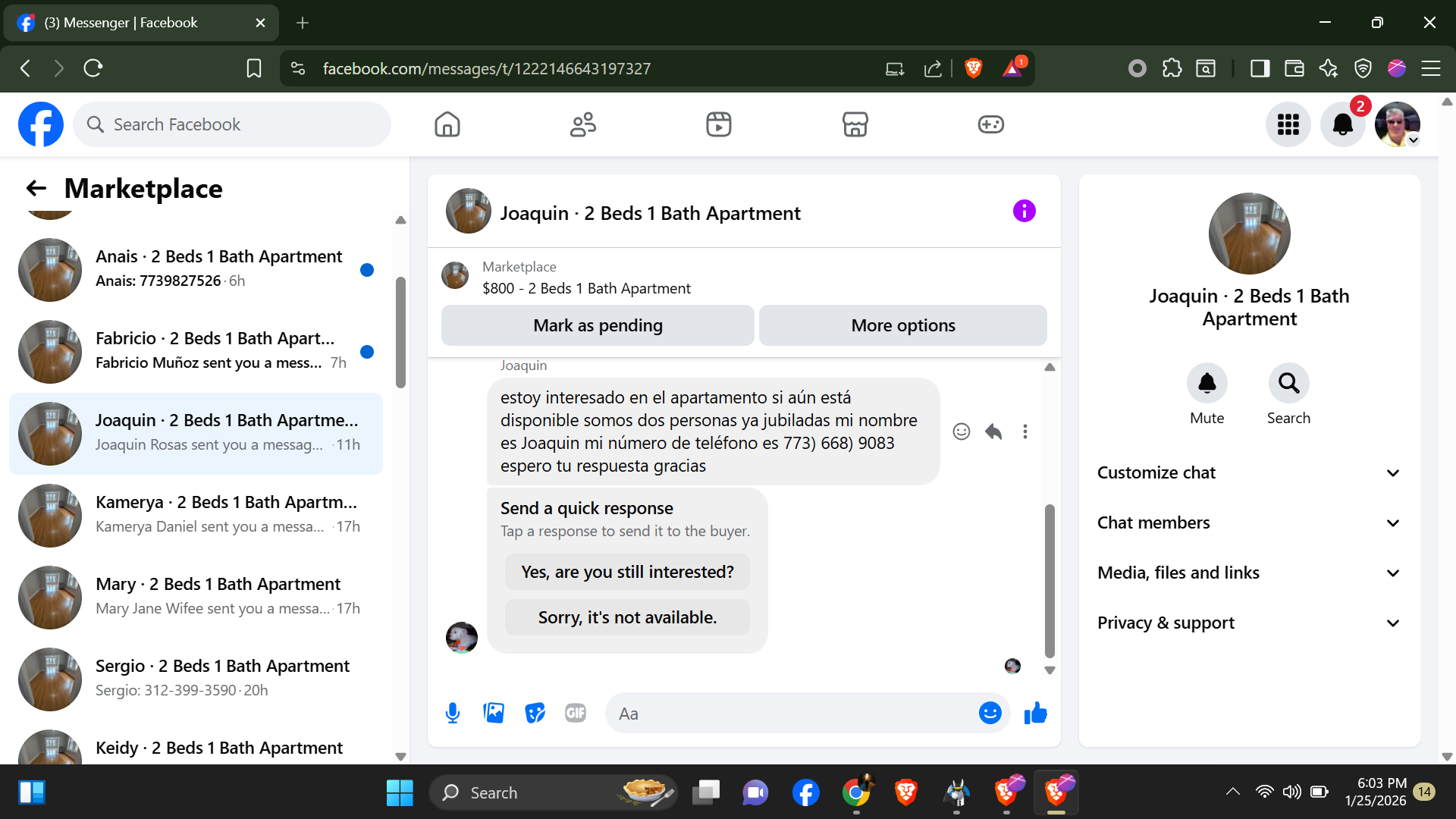Open the Facebook logo home link
Viewport: 1456px width, 819px height.
pyautogui.click(x=41, y=124)
